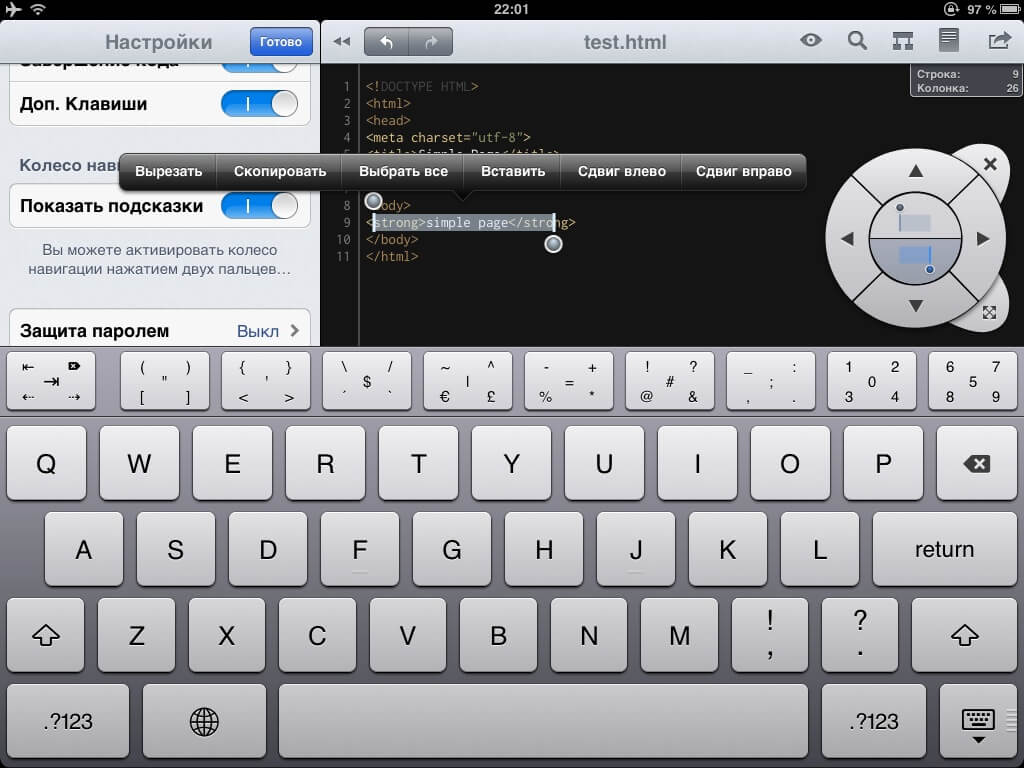
Task: Grab the selection end handle
Action: [553, 244]
